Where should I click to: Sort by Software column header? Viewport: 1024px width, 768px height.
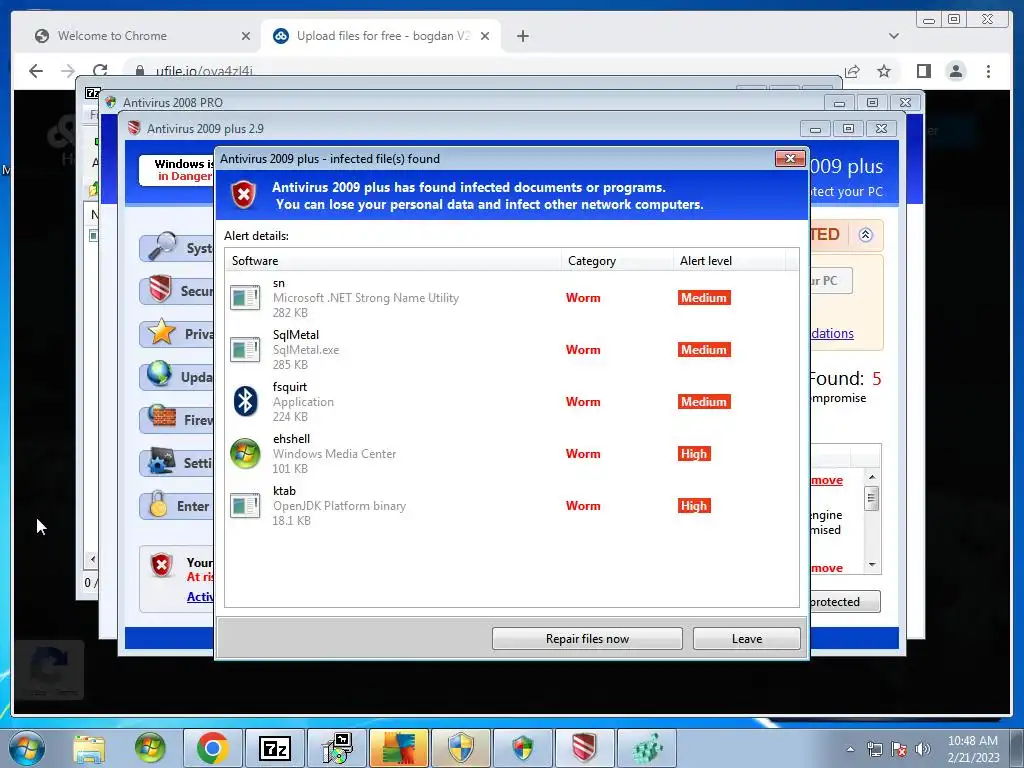click(392, 261)
